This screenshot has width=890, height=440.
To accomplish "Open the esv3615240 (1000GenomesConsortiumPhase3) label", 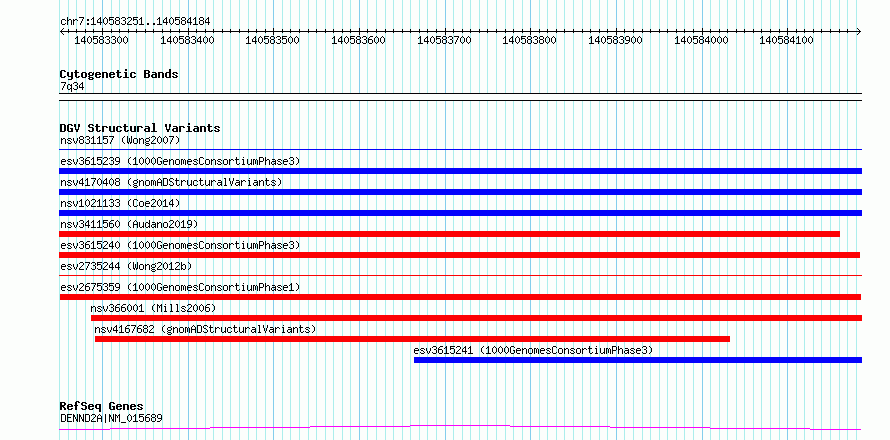I will click(180, 245).
